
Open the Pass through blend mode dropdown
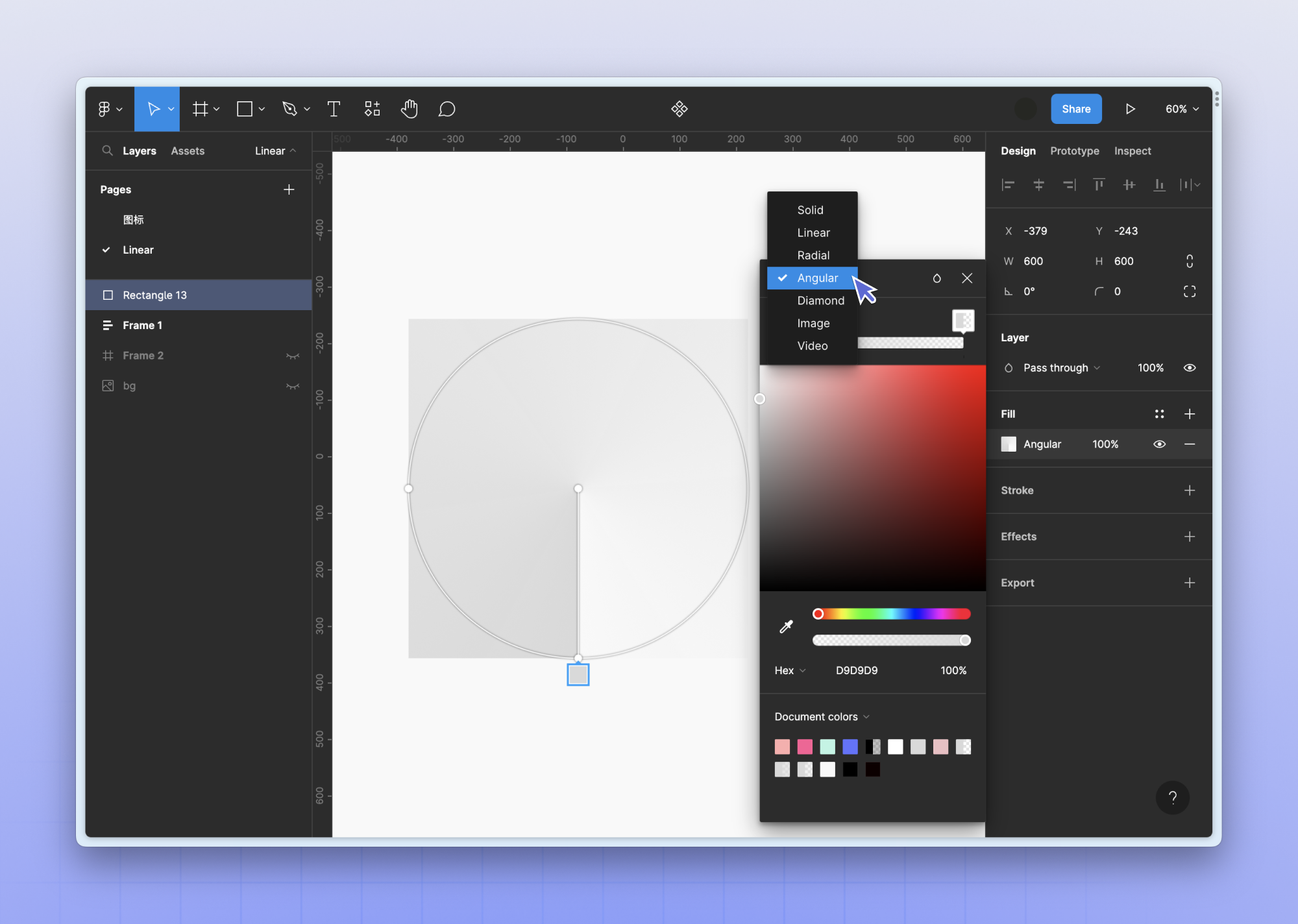[x=1061, y=368]
